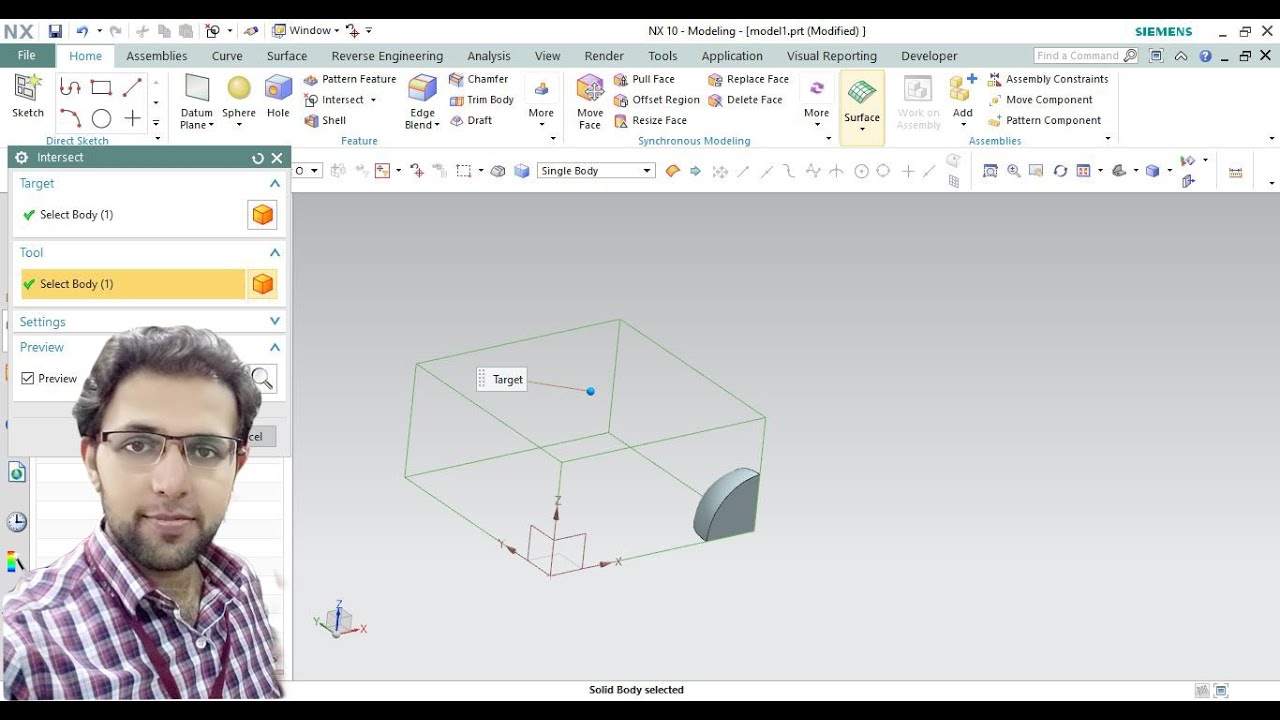This screenshot has height=720, width=1280.
Task: Collapse the Tool section
Action: pyautogui.click(x=275, y=253)
